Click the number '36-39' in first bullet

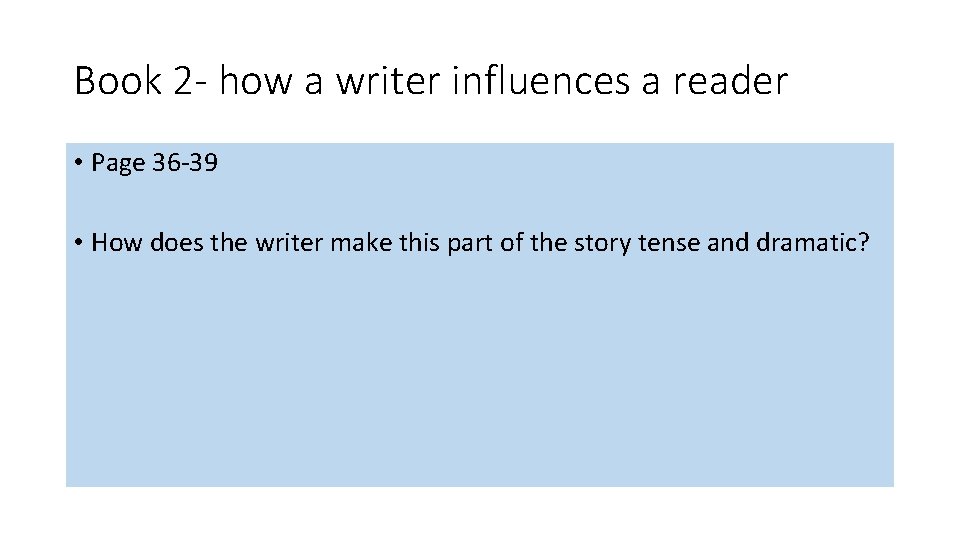184,163
